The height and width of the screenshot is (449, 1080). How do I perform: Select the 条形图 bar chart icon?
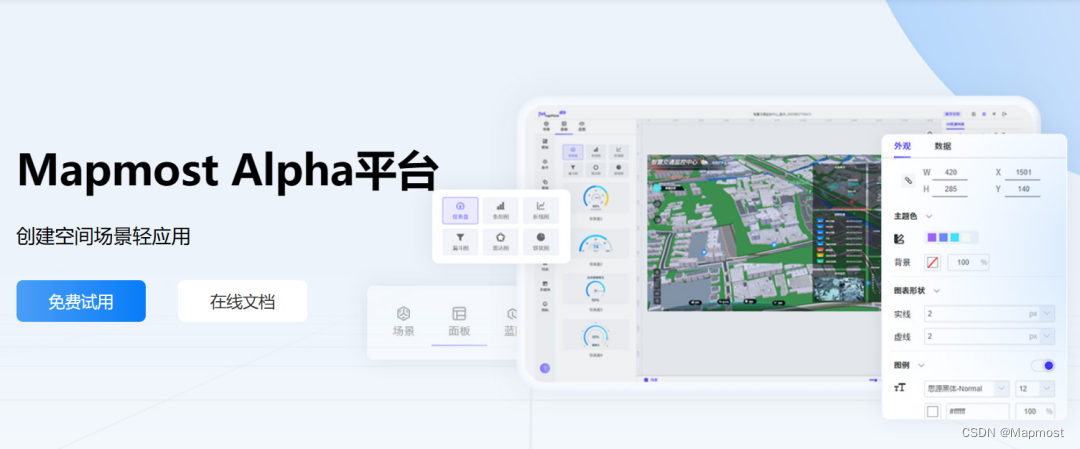click(x=501, y=211)
